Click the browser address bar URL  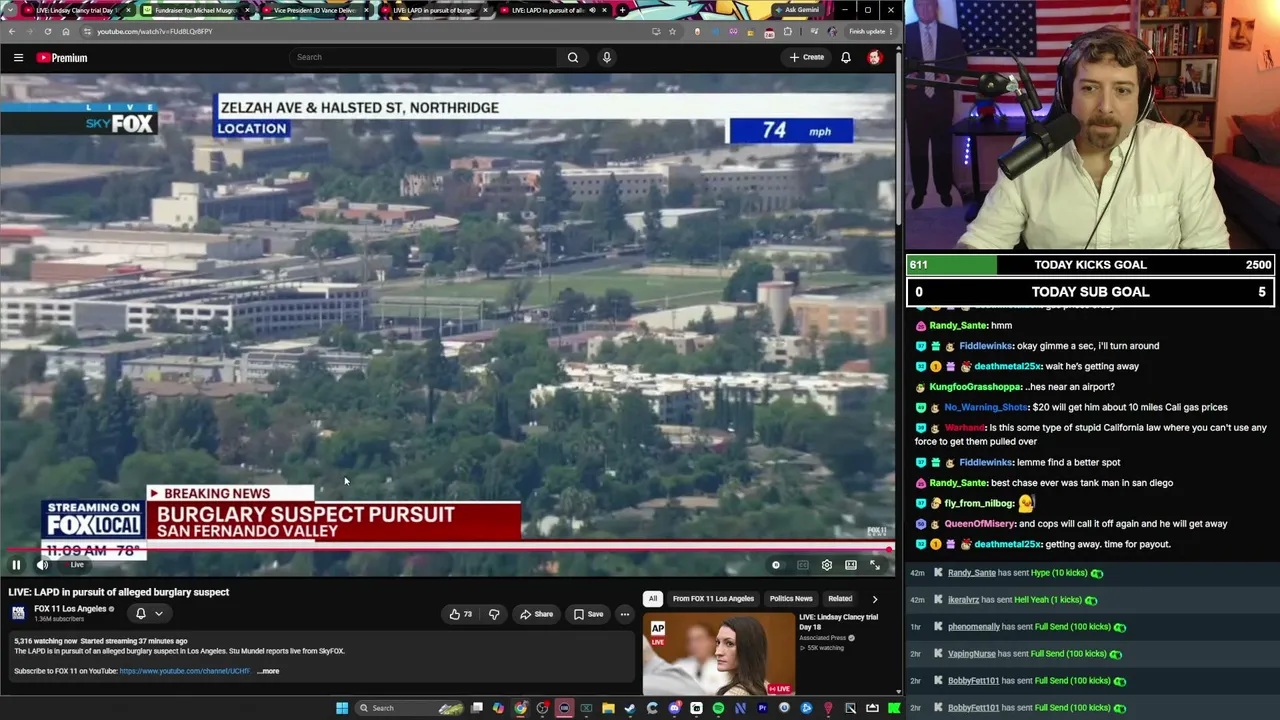[x=155, y=31]
